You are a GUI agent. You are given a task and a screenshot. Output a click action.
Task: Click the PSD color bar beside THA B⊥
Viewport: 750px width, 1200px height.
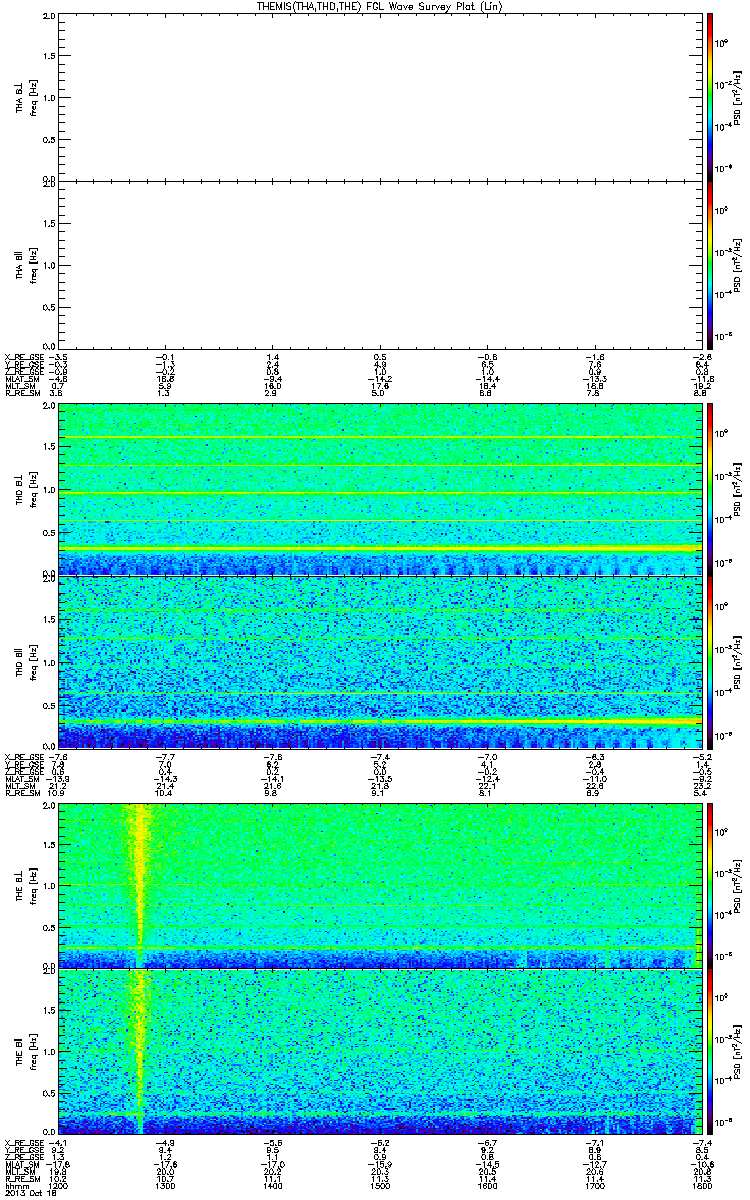point(709,97)
